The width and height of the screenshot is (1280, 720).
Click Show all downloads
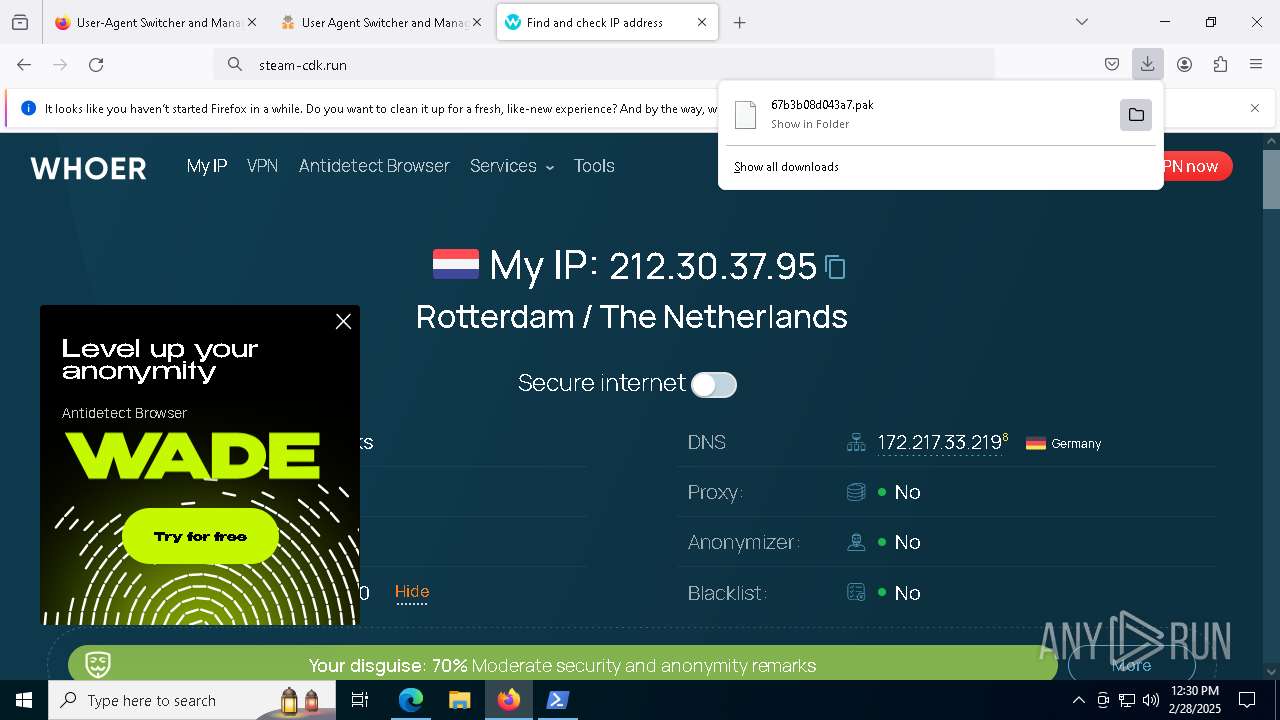(x=786, y=167)
